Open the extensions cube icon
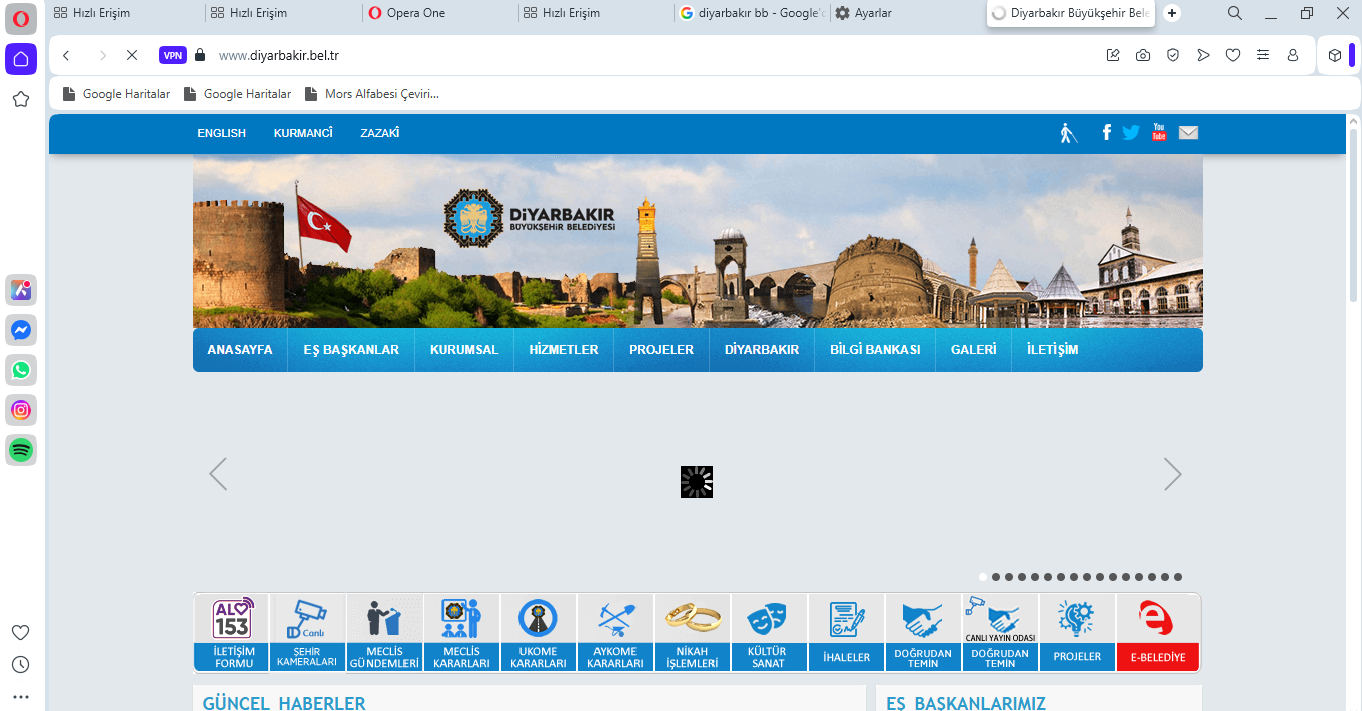The height and width of the screenshot is (711, 1362). (x=1334, y=56)
